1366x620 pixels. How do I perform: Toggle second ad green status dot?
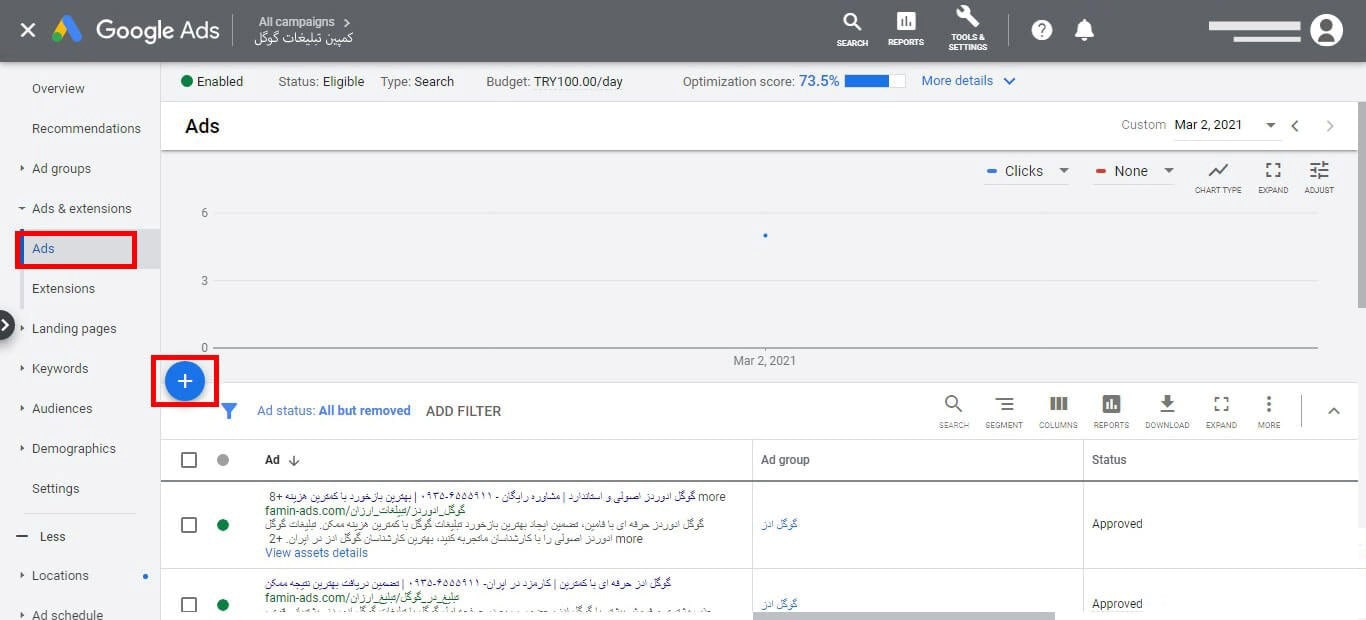(223, 604)
